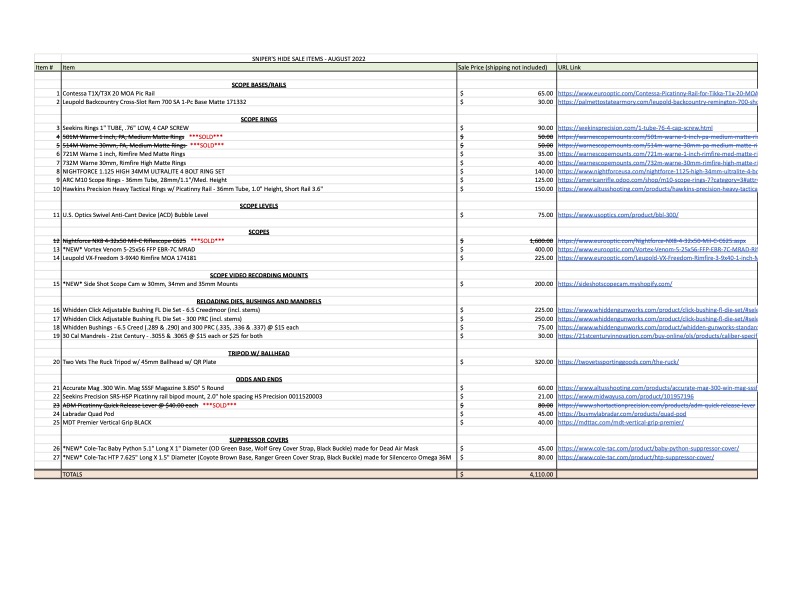Open the struck-through shortactionprecision.com link
The image size is (792, 612).
click(x=656, y=405)
